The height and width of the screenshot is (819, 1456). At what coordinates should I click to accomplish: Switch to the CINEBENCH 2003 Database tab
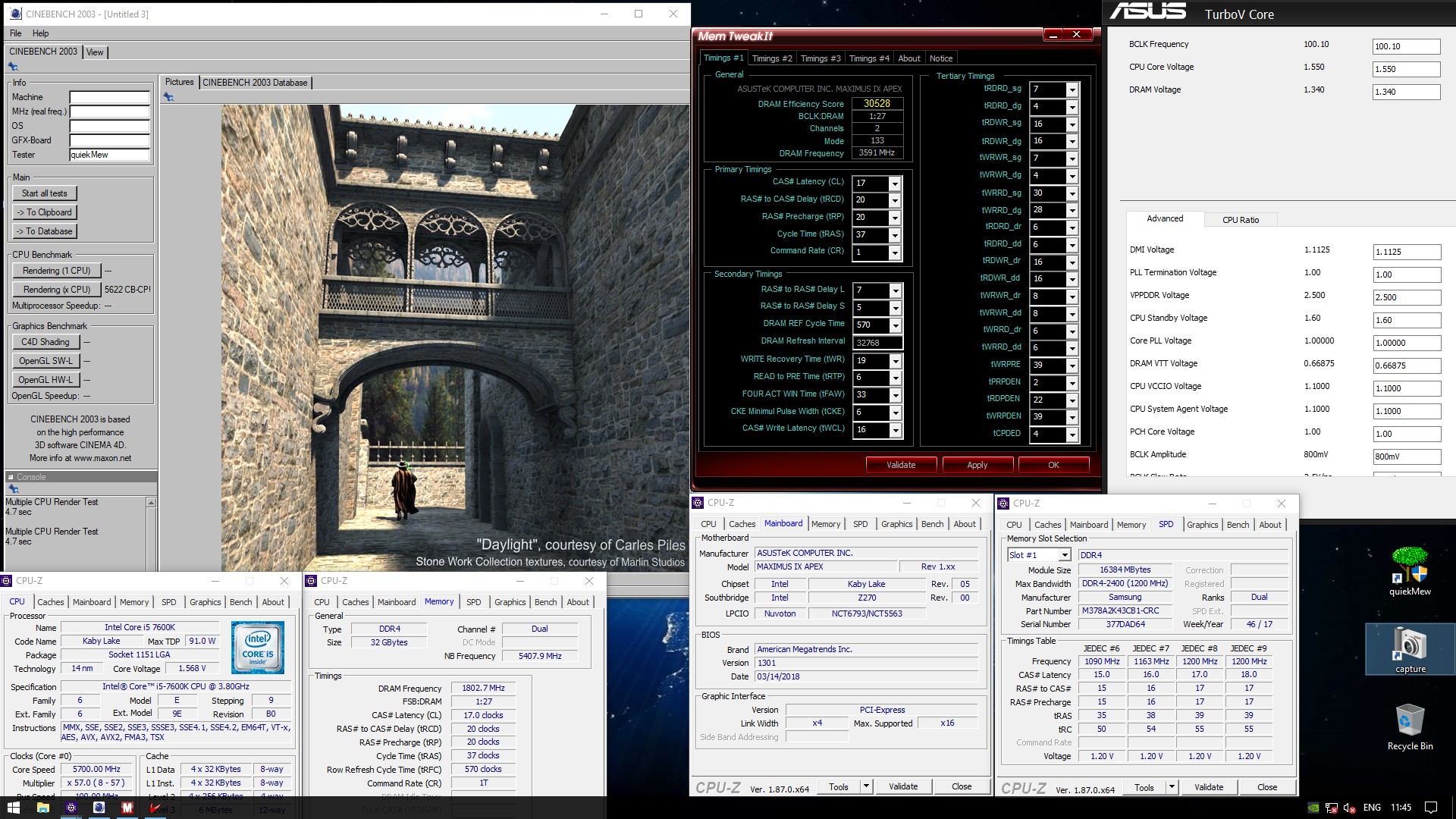255,83
